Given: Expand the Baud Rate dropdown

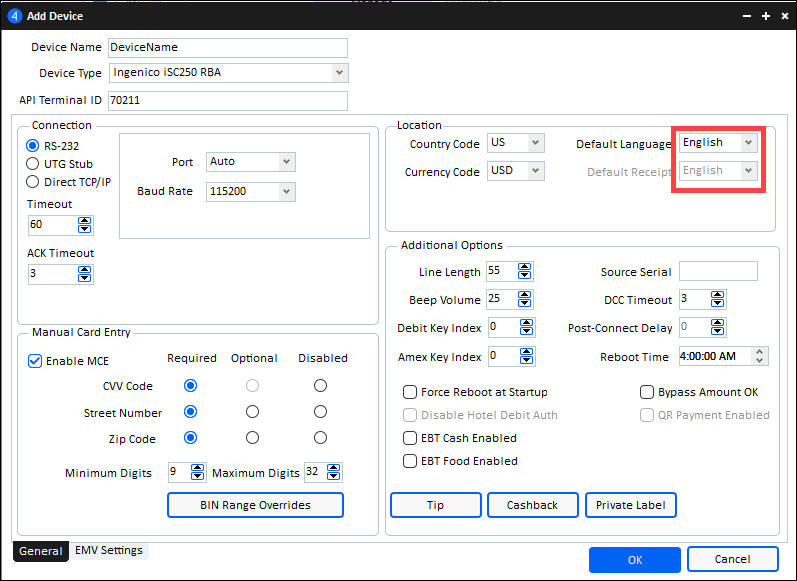Looking at the screenshot, I should pos(287,191).
